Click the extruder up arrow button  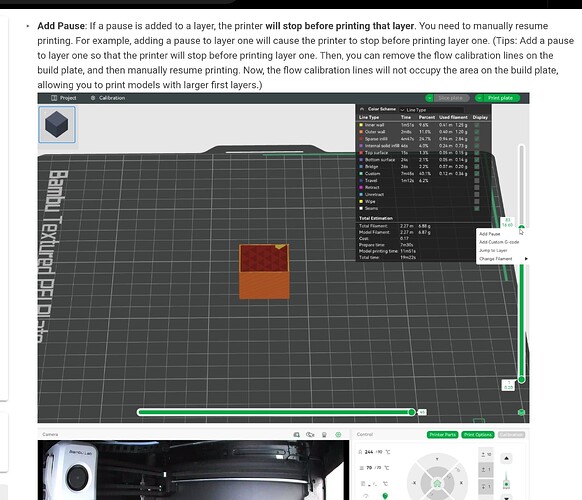point(506,458)
